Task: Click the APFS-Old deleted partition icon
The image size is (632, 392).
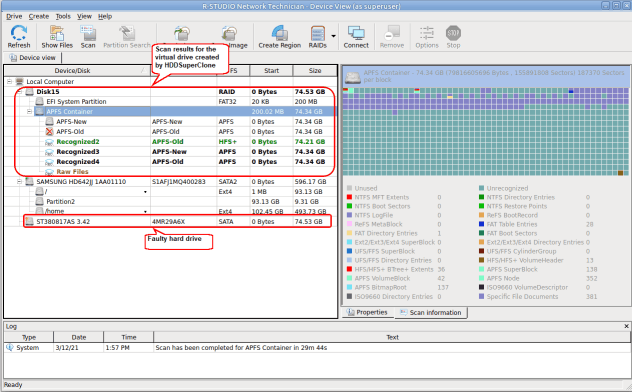Action: tap(49, 132)
